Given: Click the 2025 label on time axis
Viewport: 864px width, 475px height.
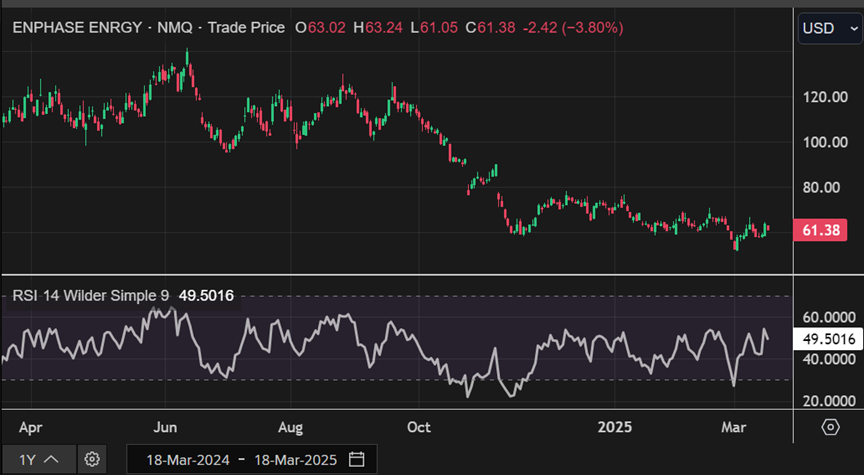Looking at the screenshot, I should tap(615, 428).
